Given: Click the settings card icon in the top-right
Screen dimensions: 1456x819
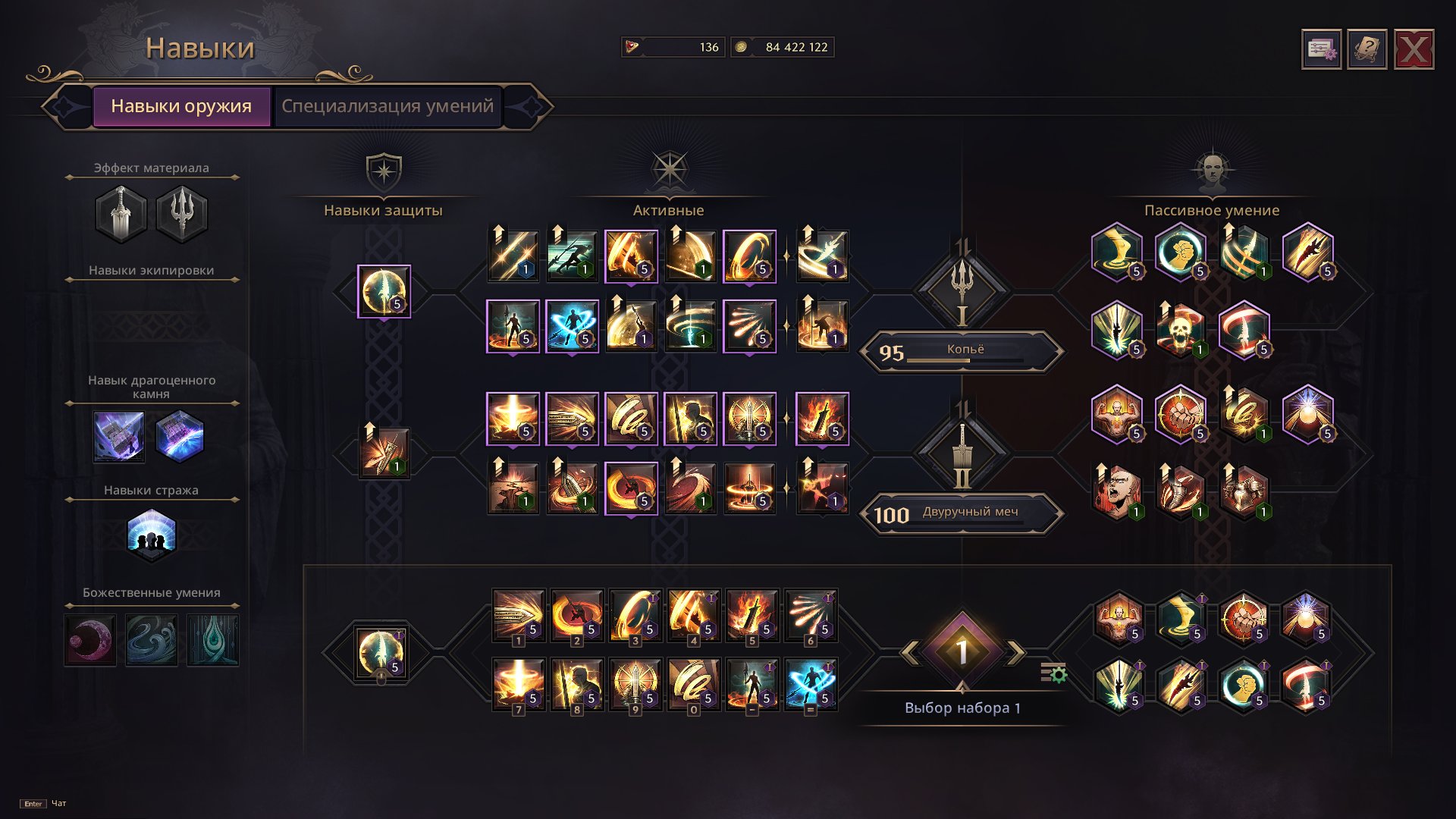Looking at the screenshot, I should pyautogui.click(x=1322, y=50).
